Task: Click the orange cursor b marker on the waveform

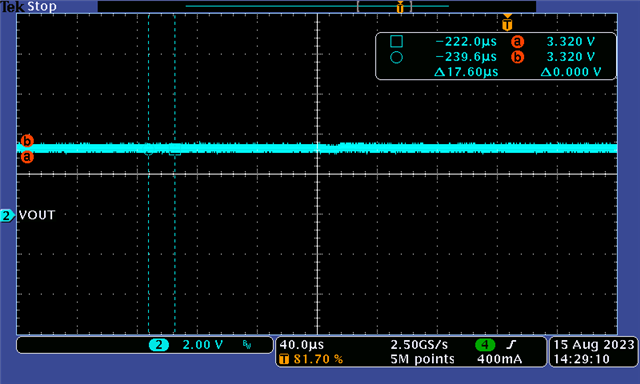Action: pos(27,141)
